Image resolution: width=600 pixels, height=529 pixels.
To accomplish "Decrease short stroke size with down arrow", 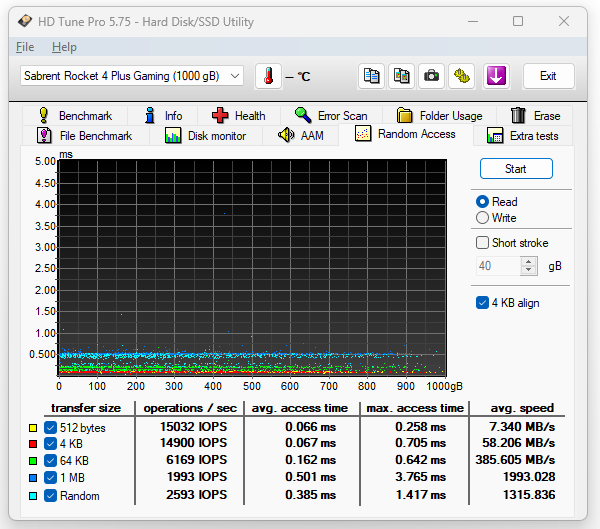I will (x=529, y=270).
